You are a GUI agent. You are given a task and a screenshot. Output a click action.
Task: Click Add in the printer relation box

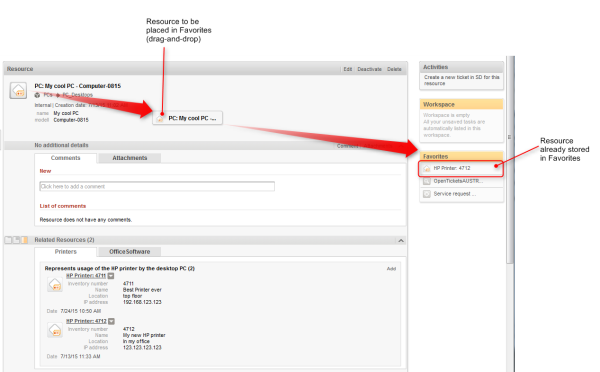coord(391,269)
